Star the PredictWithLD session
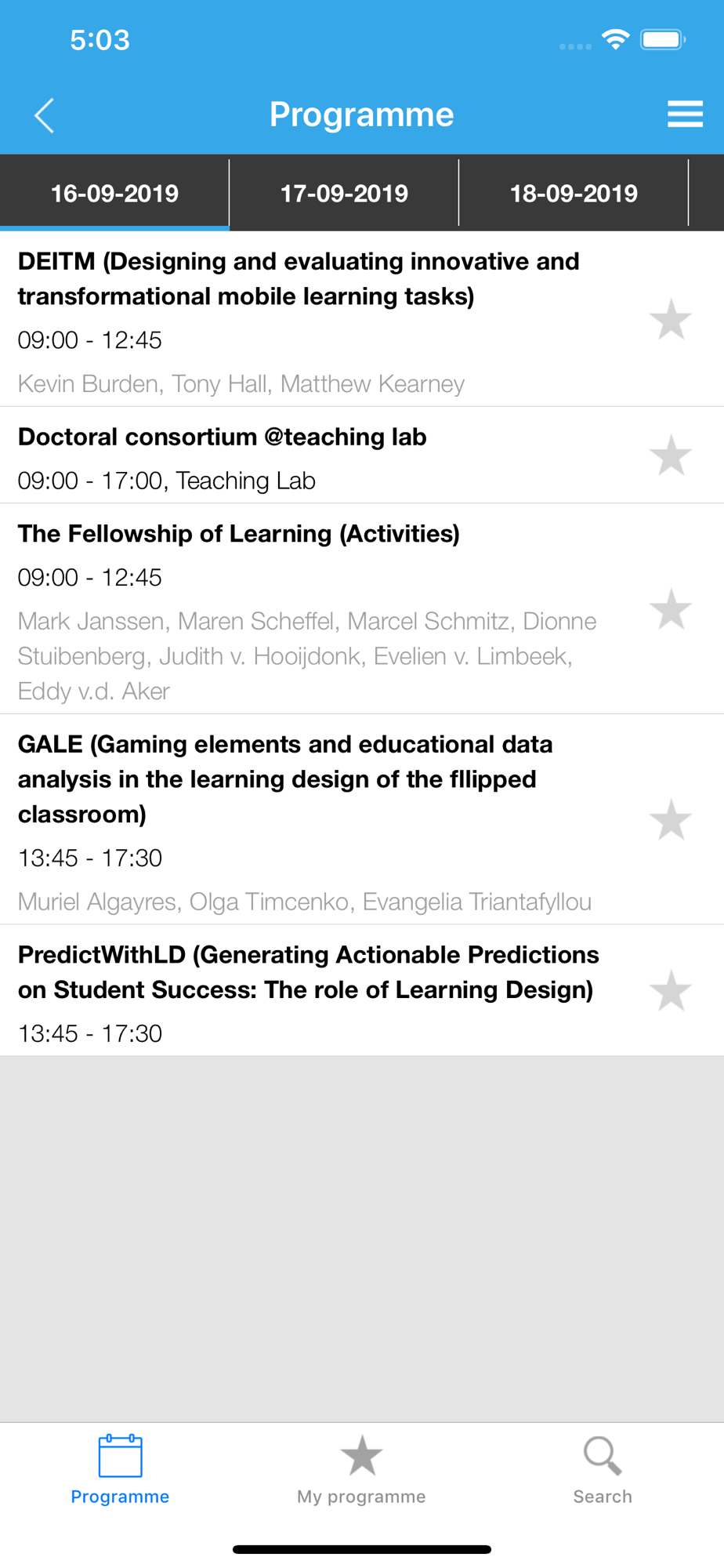The height and width of the screenshot is (1568, 724). [671, 991]
